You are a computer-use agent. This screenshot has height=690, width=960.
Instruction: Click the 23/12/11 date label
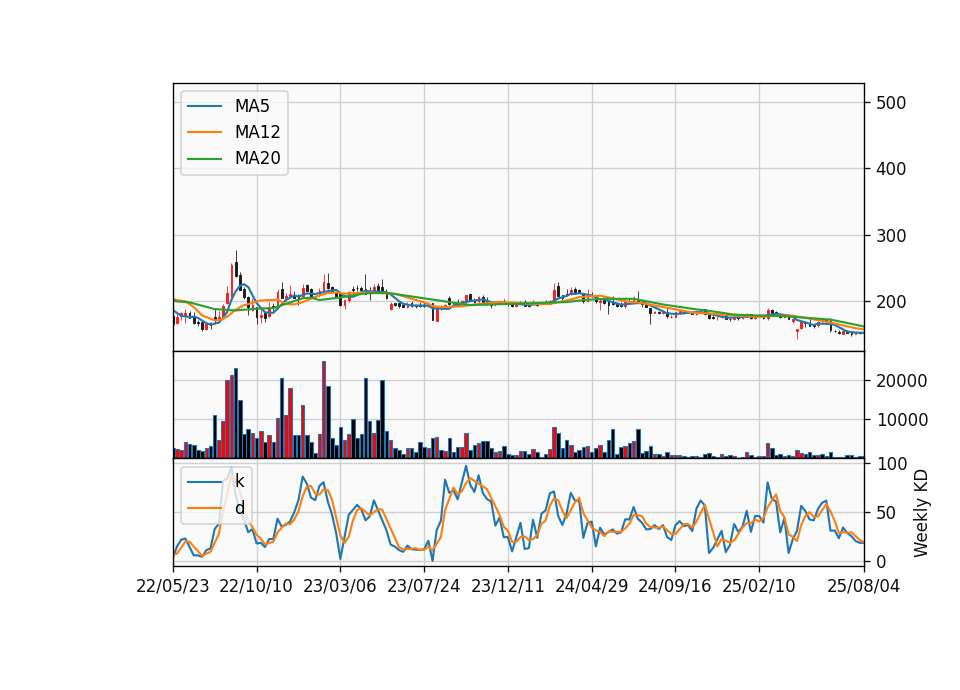pyautogui.click(x=508, y=586)
